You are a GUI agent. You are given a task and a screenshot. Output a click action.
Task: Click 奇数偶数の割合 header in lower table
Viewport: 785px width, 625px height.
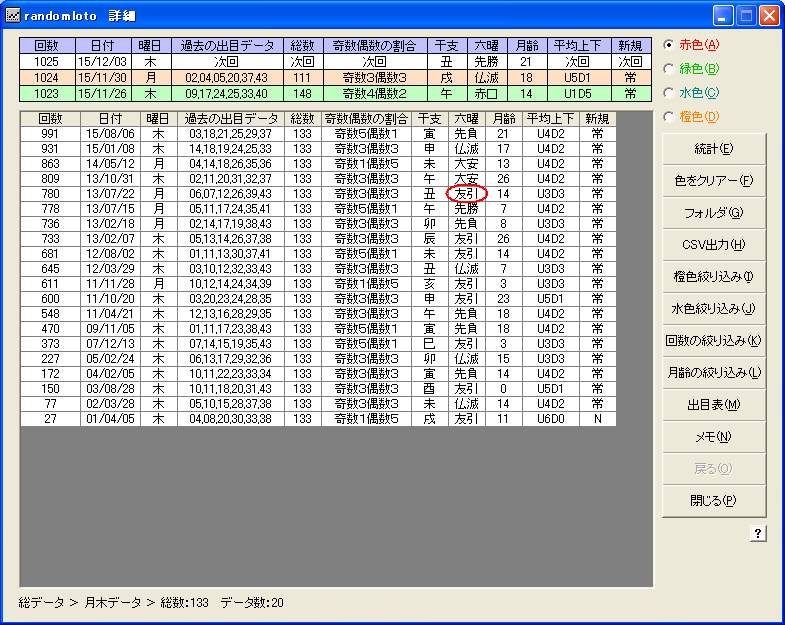pos(366,119)
